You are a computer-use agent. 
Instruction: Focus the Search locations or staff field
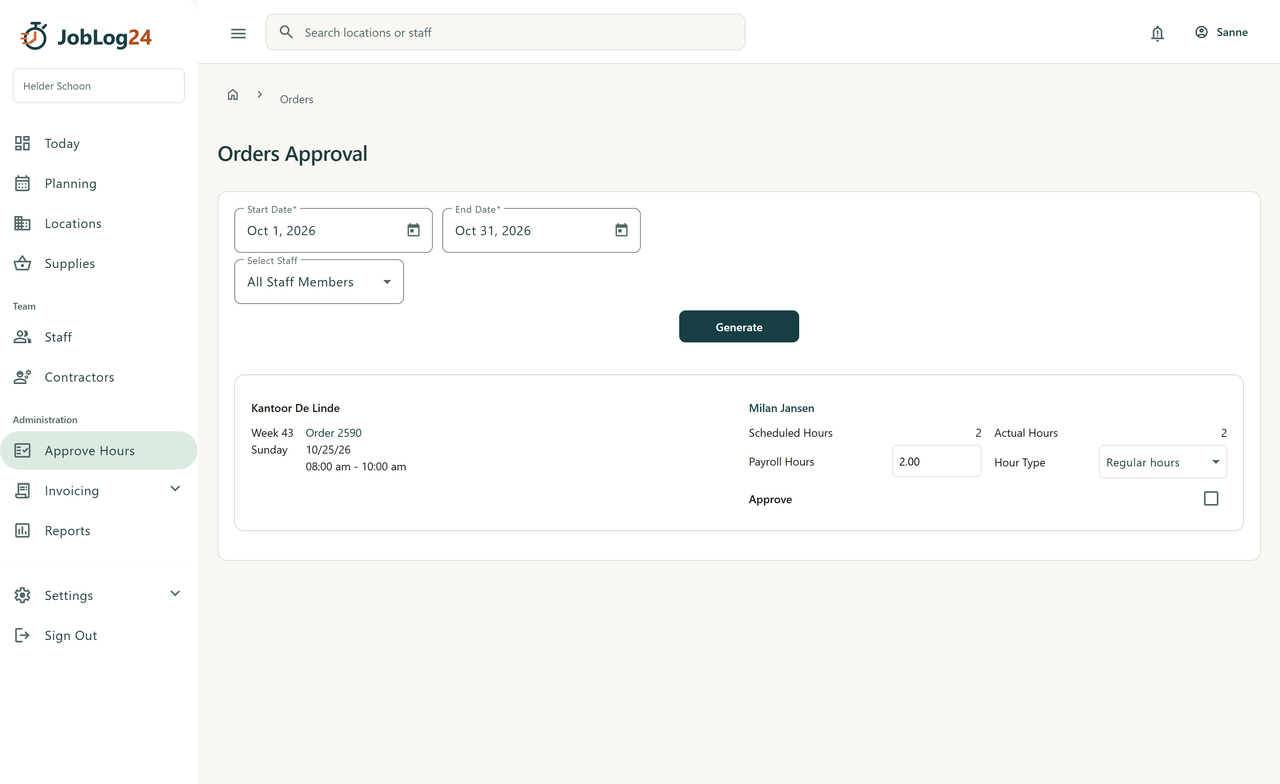coord(505,32)
